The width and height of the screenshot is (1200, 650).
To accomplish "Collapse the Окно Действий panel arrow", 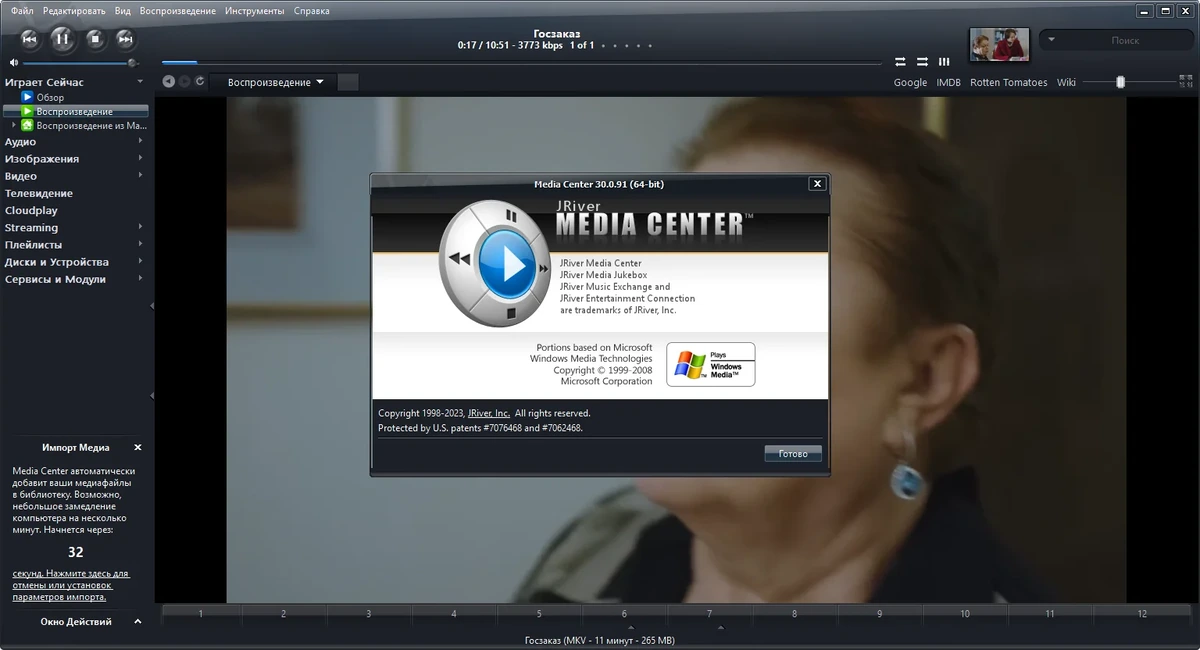I will coord(138,621).
